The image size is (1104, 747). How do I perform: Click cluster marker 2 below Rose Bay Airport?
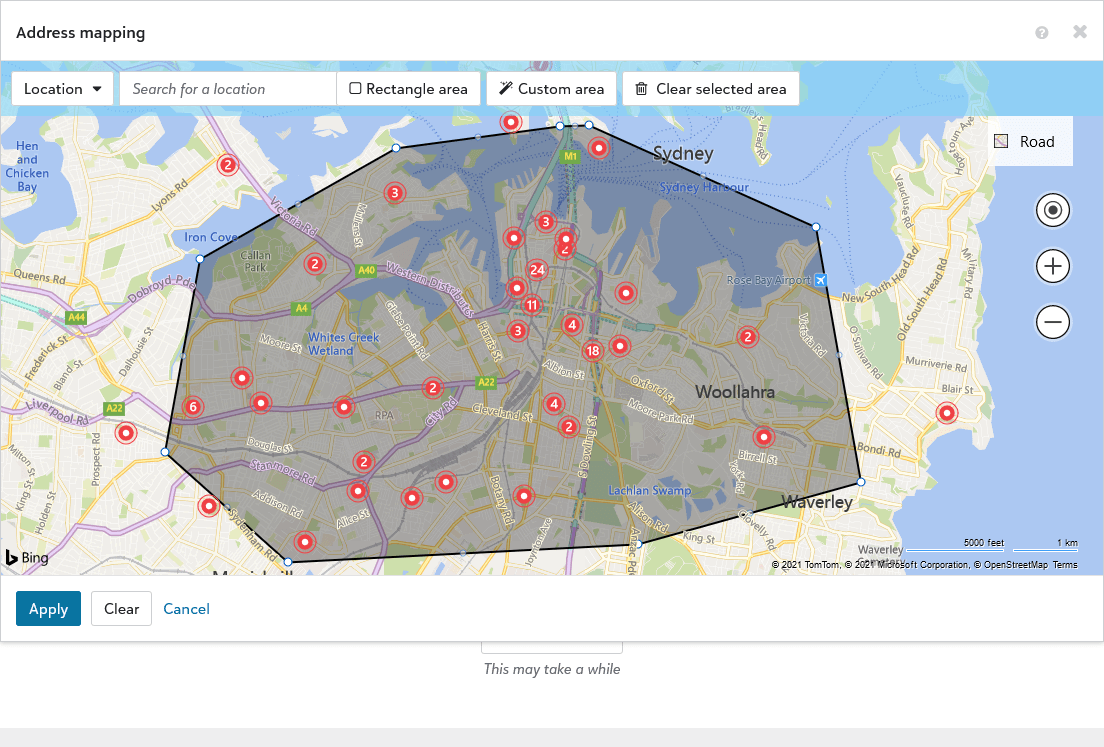(x=748, y=337)
